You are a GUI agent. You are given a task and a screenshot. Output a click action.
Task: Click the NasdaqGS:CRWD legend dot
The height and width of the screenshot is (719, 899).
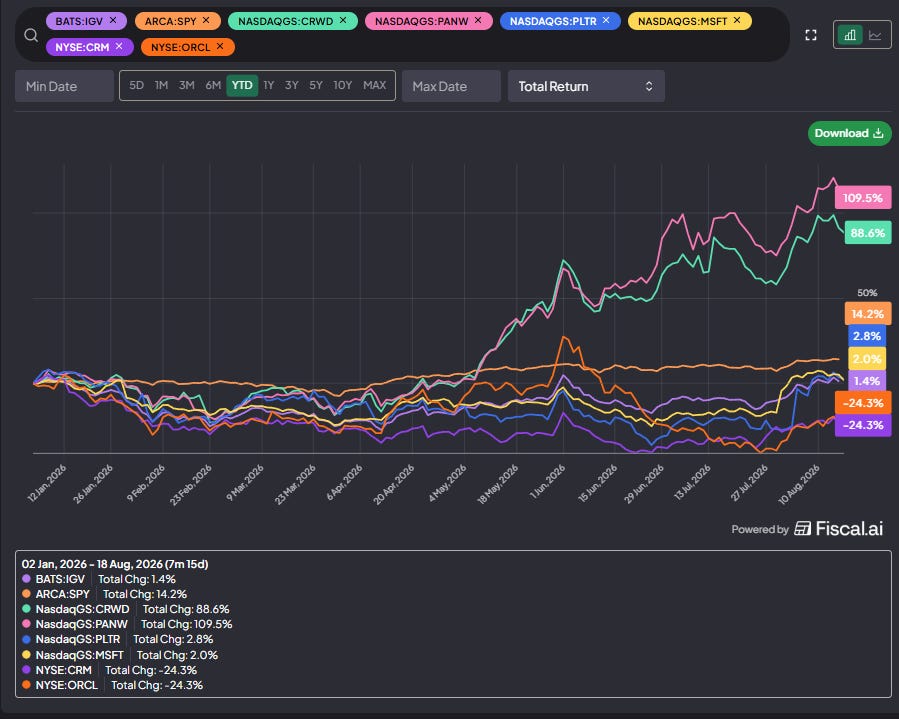tap(26, 608)
